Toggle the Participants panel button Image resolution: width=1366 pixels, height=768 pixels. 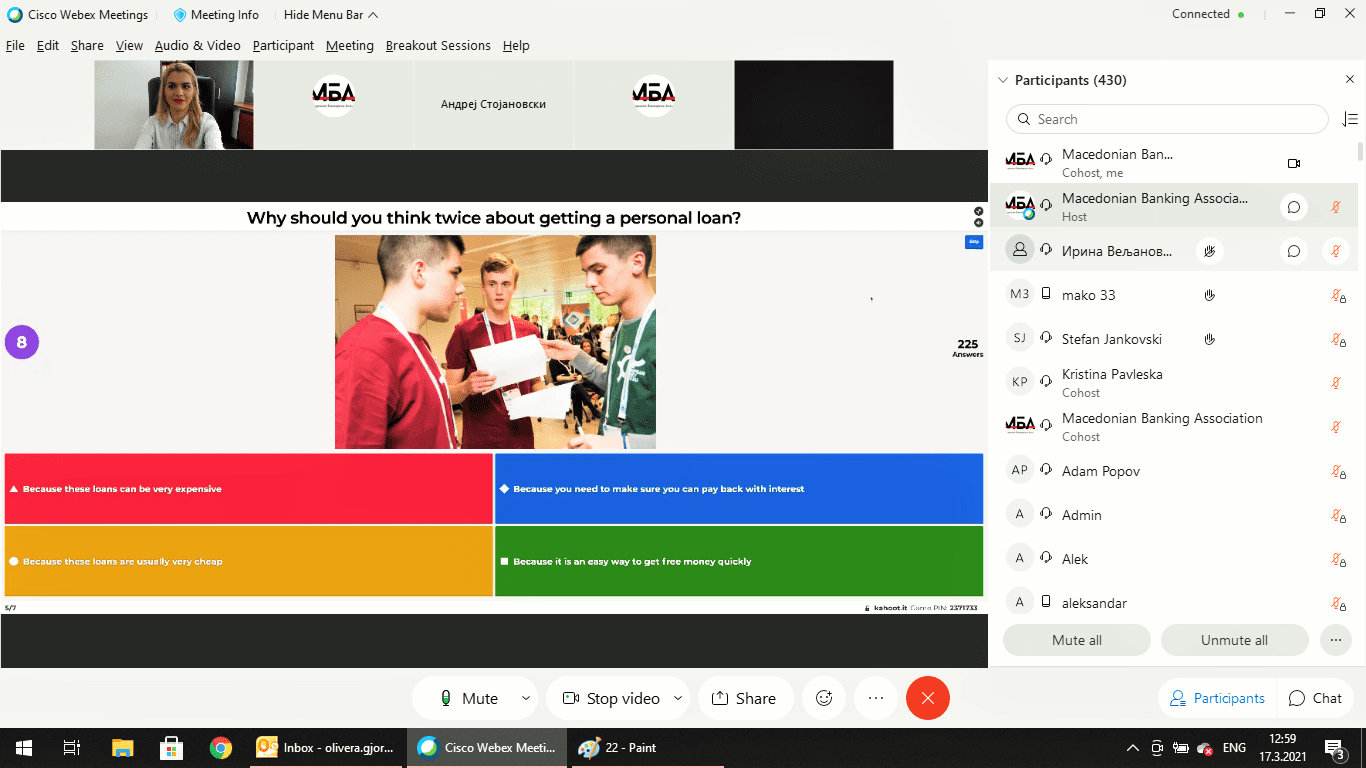point(1217,698)
